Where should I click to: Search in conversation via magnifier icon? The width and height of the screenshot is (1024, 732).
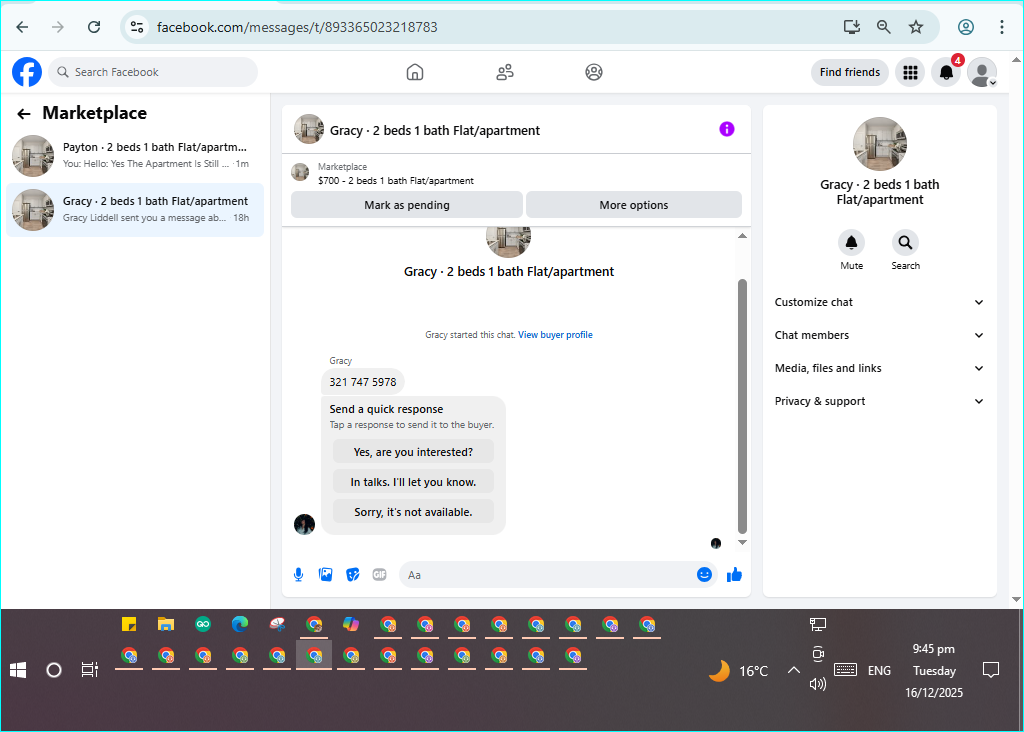point(905,242)
